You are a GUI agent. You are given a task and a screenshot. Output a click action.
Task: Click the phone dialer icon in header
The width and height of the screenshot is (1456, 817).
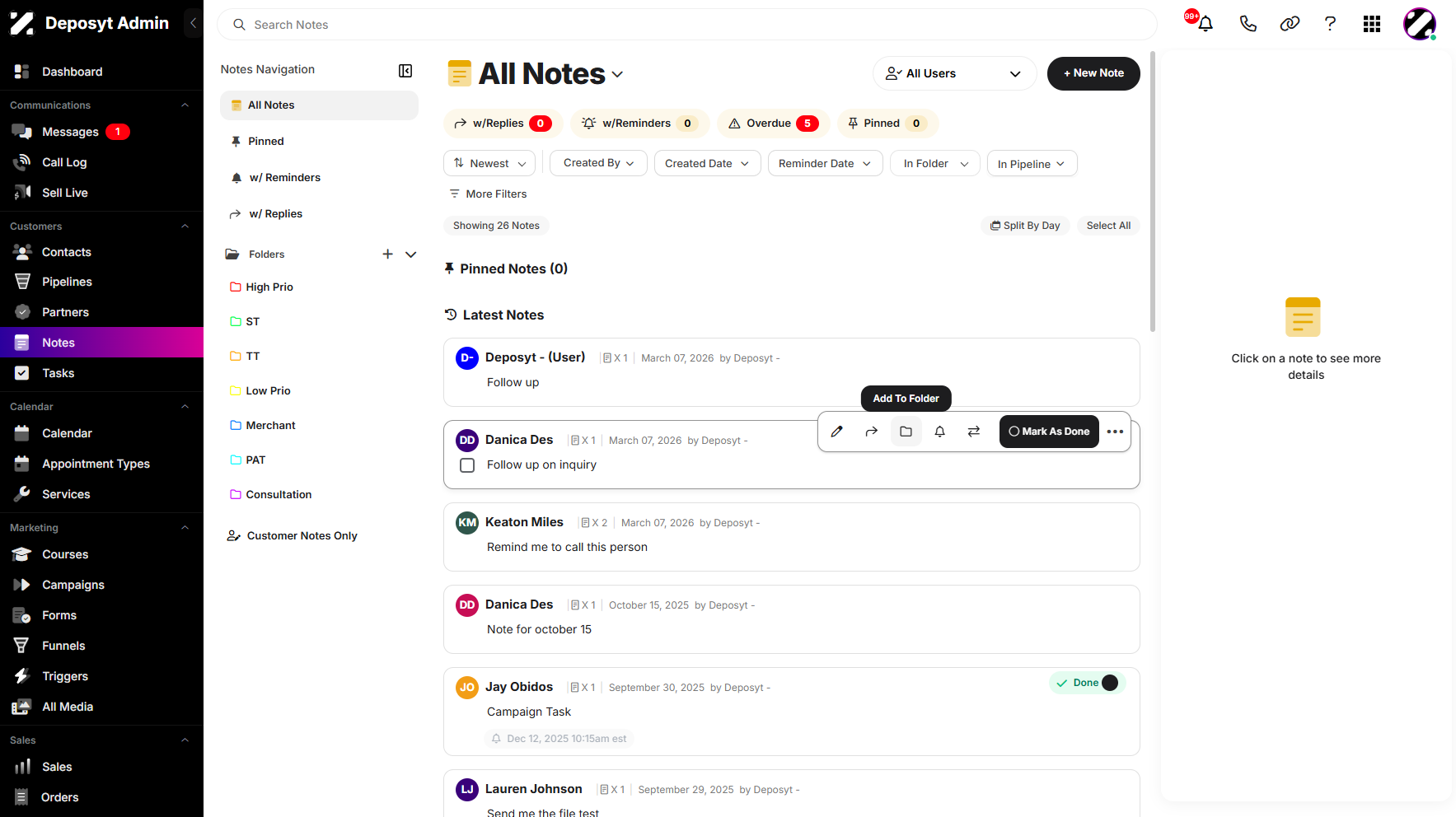coord(1248,24)
